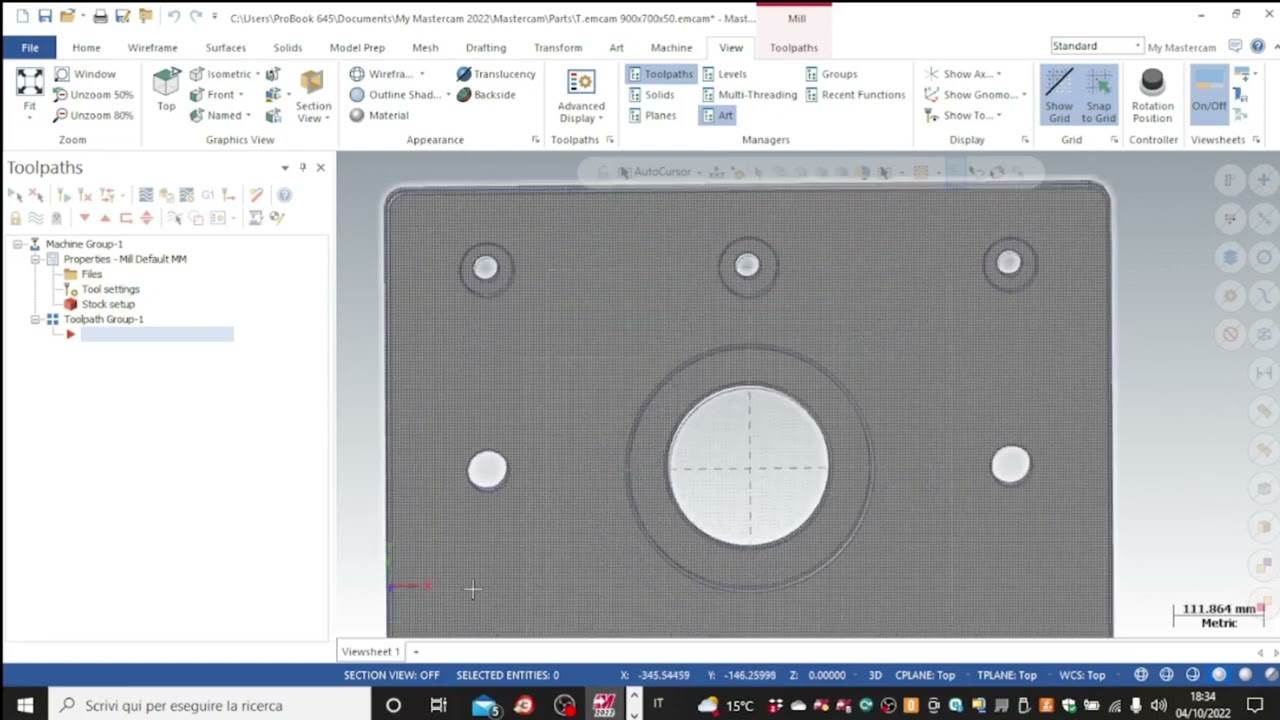This screenshot has height=720, width=1280.
Task: Click the Rotation Position controller
Action: point(1152,96)
